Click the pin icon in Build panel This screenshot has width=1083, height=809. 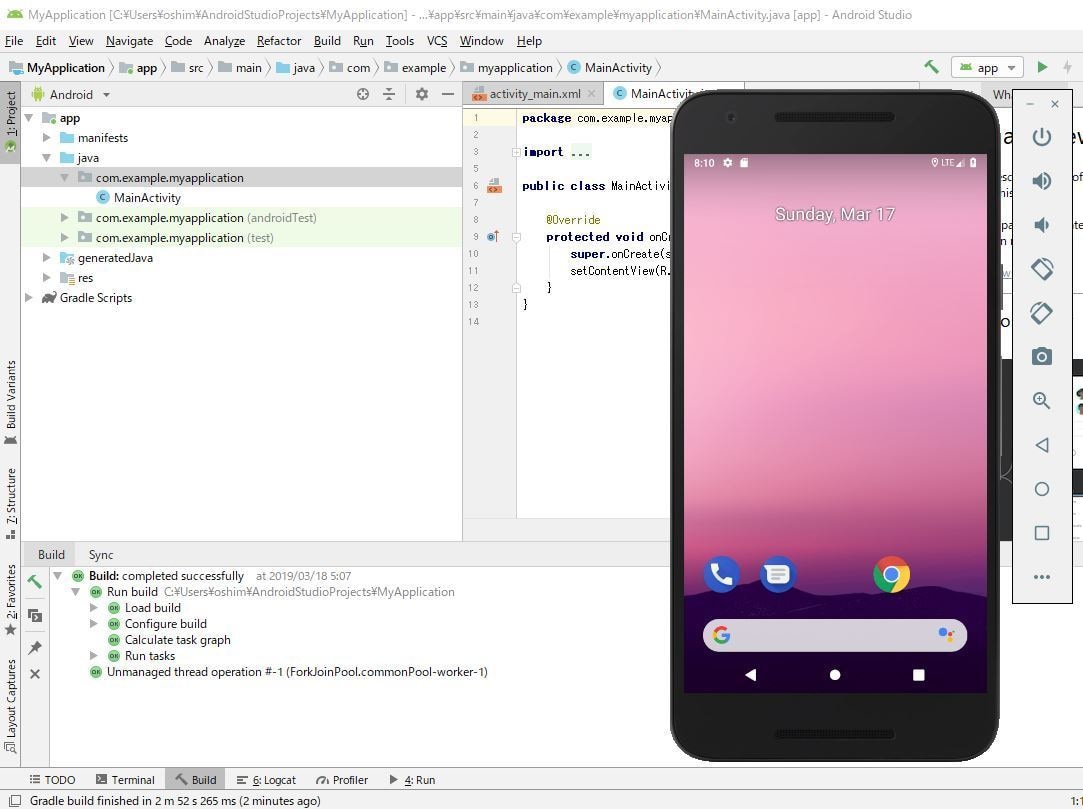pos(35,647)
